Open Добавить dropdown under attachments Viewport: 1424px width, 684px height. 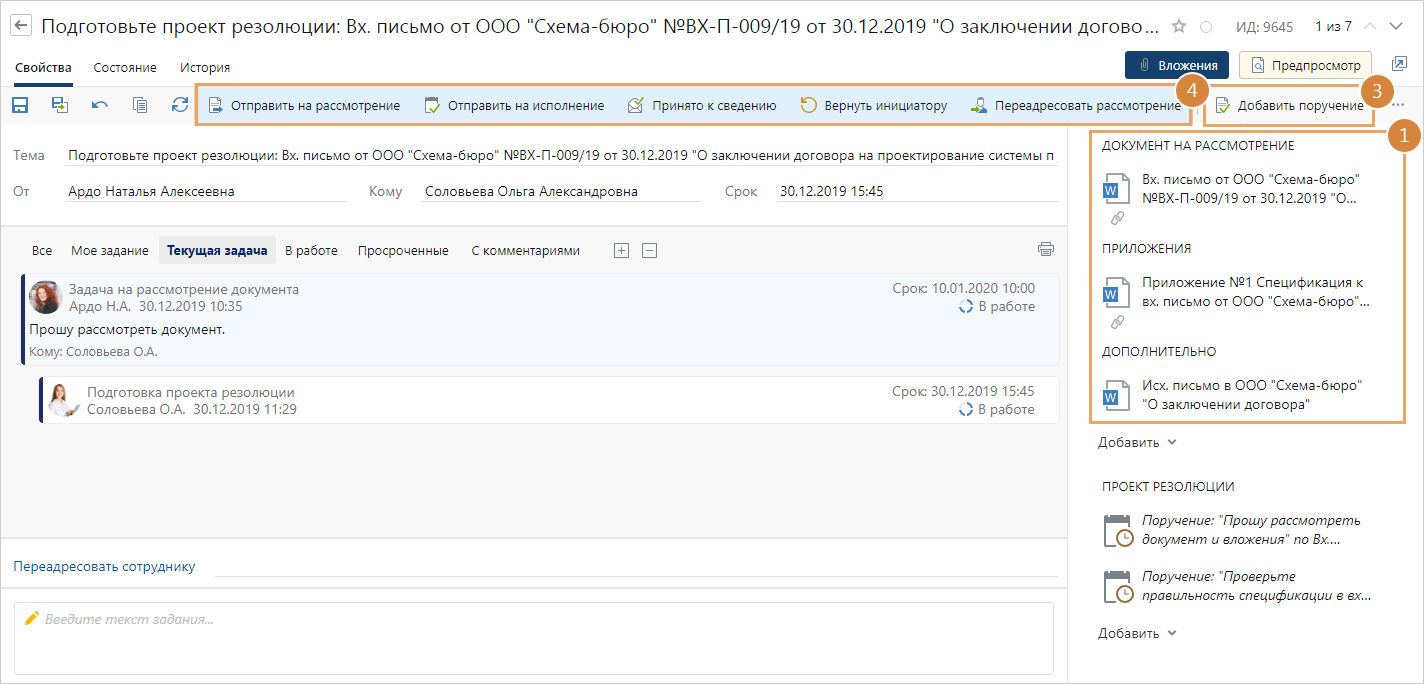(1137, 442)
